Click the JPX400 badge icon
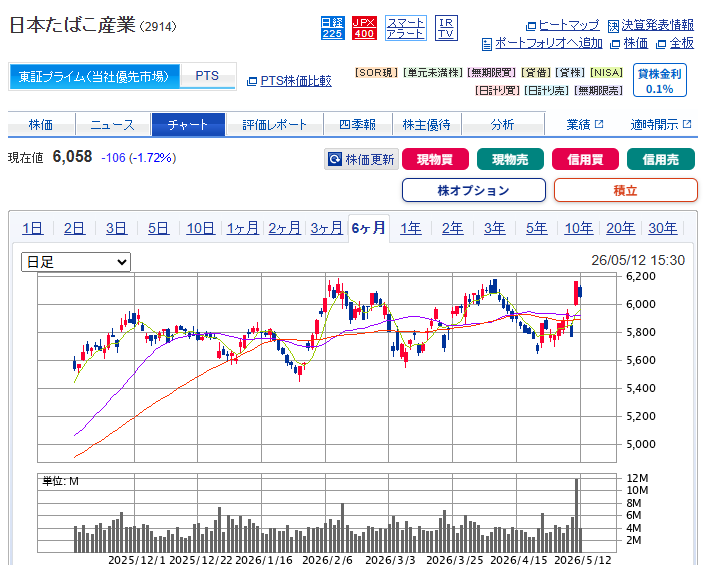The height and width of the screenshot is (565, 706). 364,28
